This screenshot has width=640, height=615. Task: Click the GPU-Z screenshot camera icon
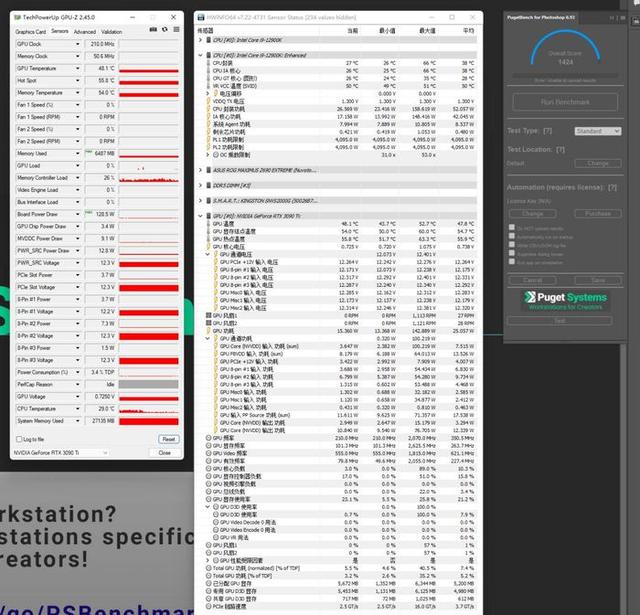pyautogui.click(x=155, y=31)
